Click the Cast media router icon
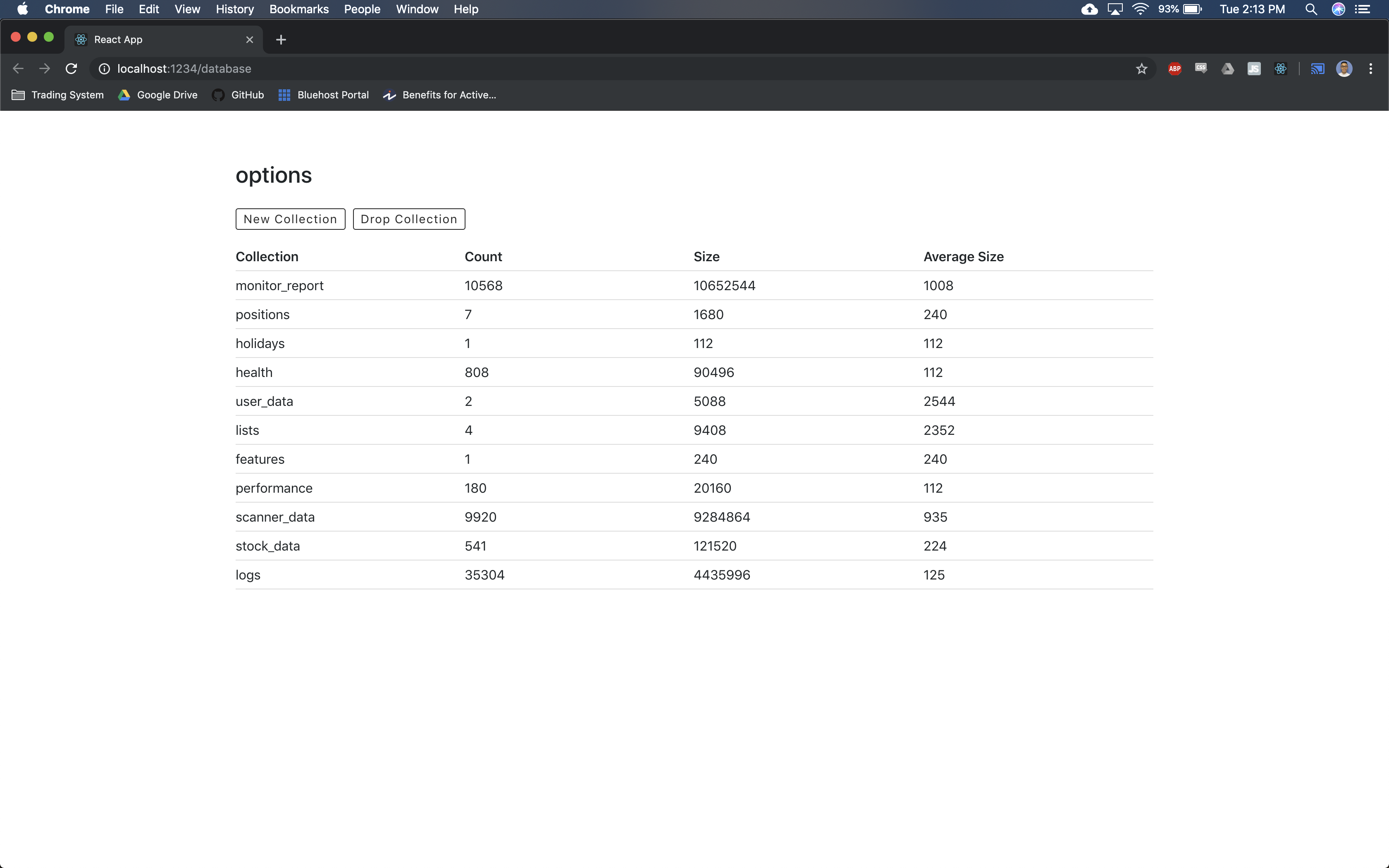This screenshot has height=868, width=1389. tap(1317, 69)
